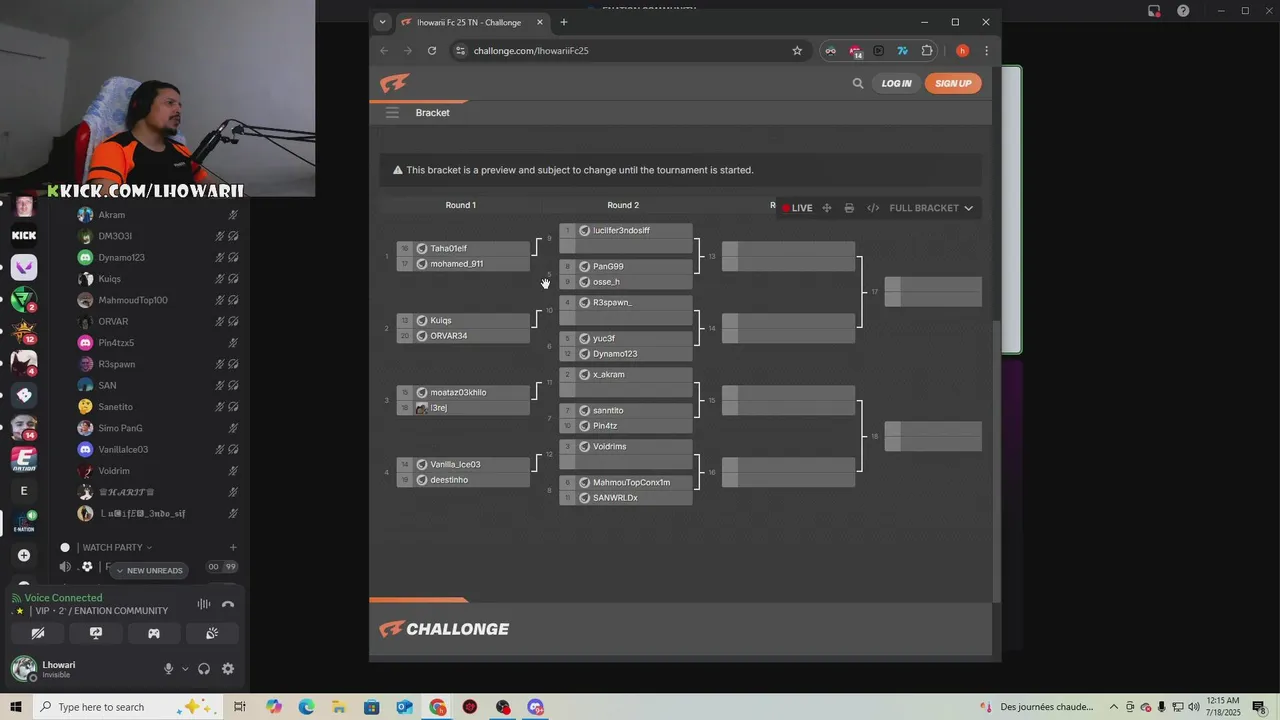
Task: Open the Chrome three-dot menu
Action: pos(986,51)
